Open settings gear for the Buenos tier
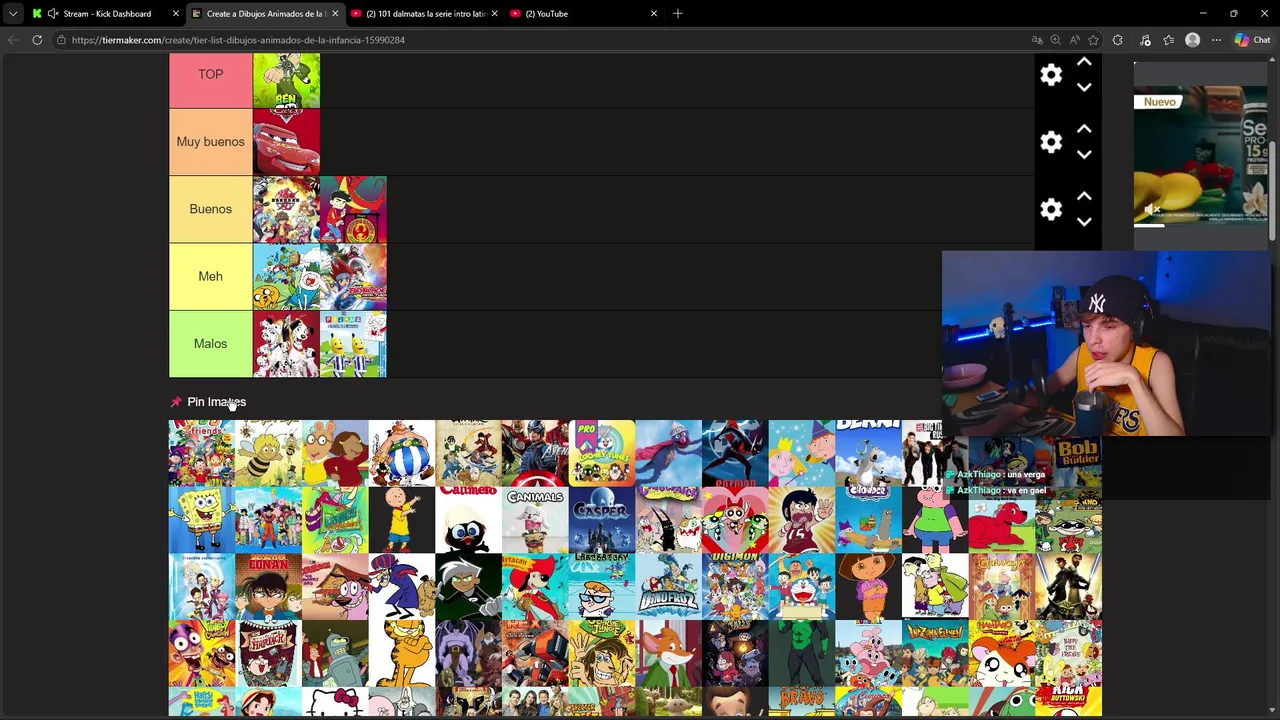This screenshot has height=720, width=1280. (1051, 209)
